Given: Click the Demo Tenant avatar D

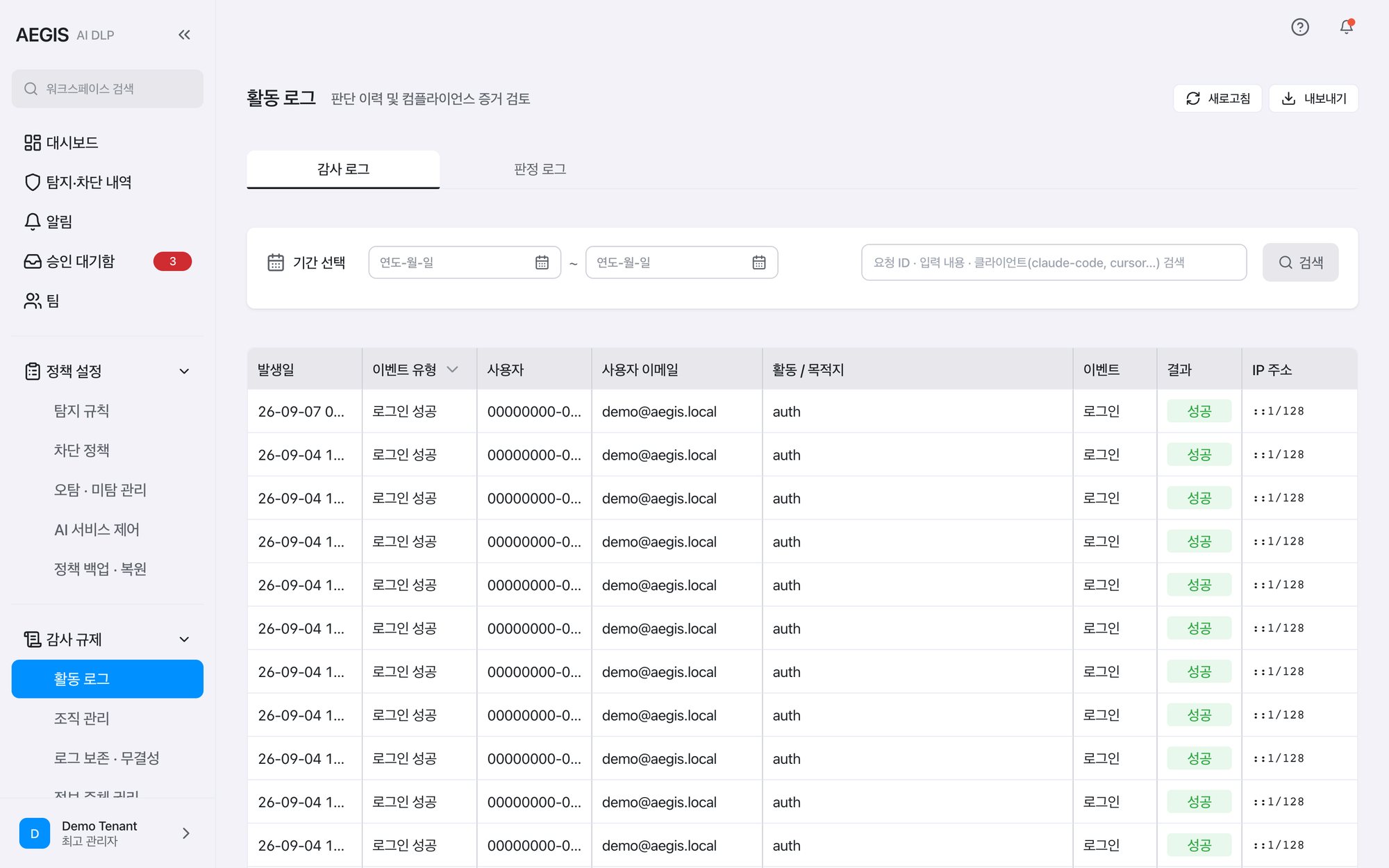Looking at the screenshot, I should point(35,833).
